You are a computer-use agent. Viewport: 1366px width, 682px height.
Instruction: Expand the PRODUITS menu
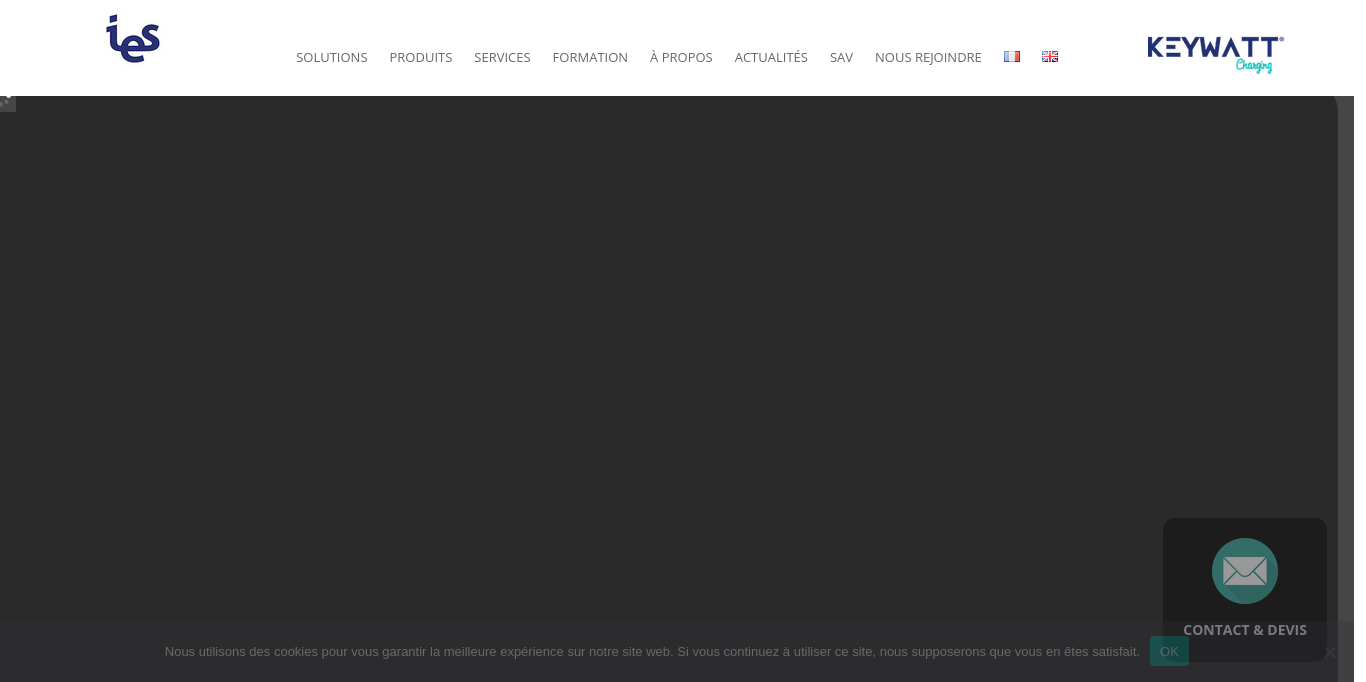[420, 58]
